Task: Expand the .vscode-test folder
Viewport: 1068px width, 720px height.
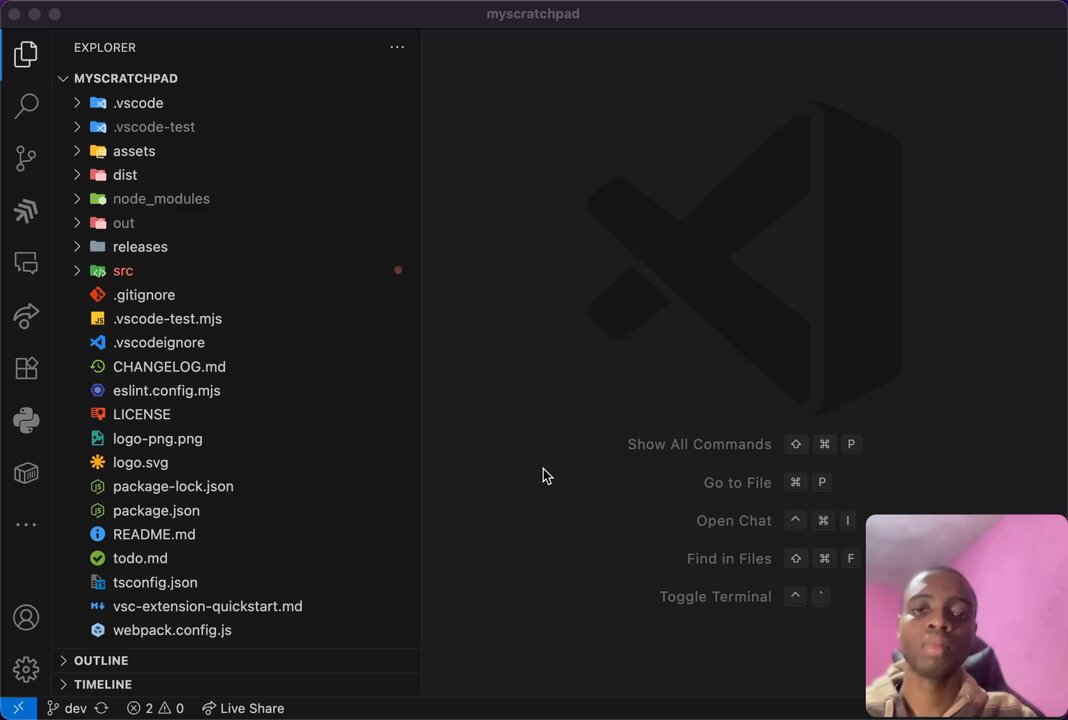Action: pos(236,127)
